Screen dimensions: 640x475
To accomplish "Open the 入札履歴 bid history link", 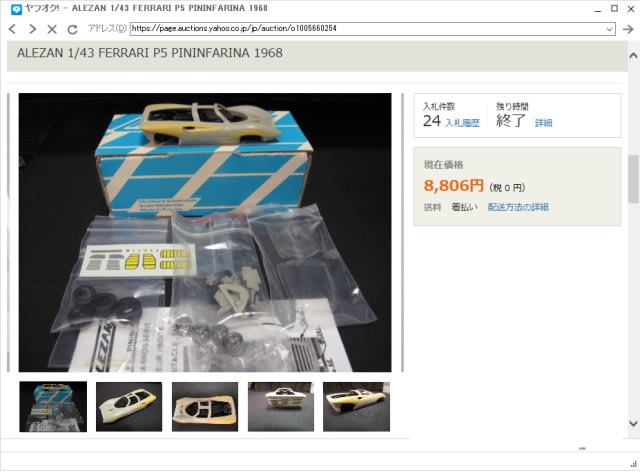I will (462, 123).
